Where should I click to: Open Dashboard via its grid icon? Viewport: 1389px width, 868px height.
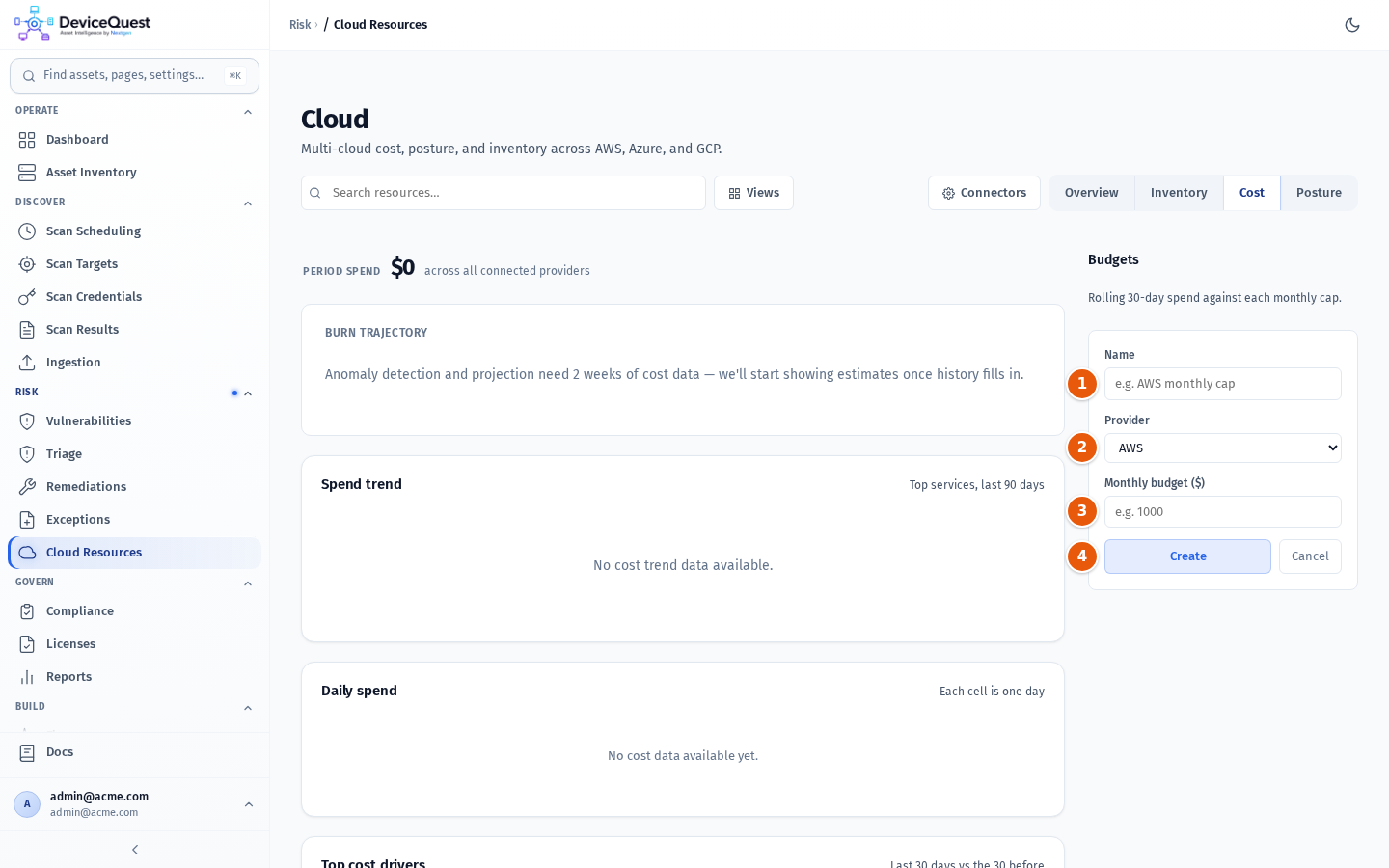tap(27, 140)
